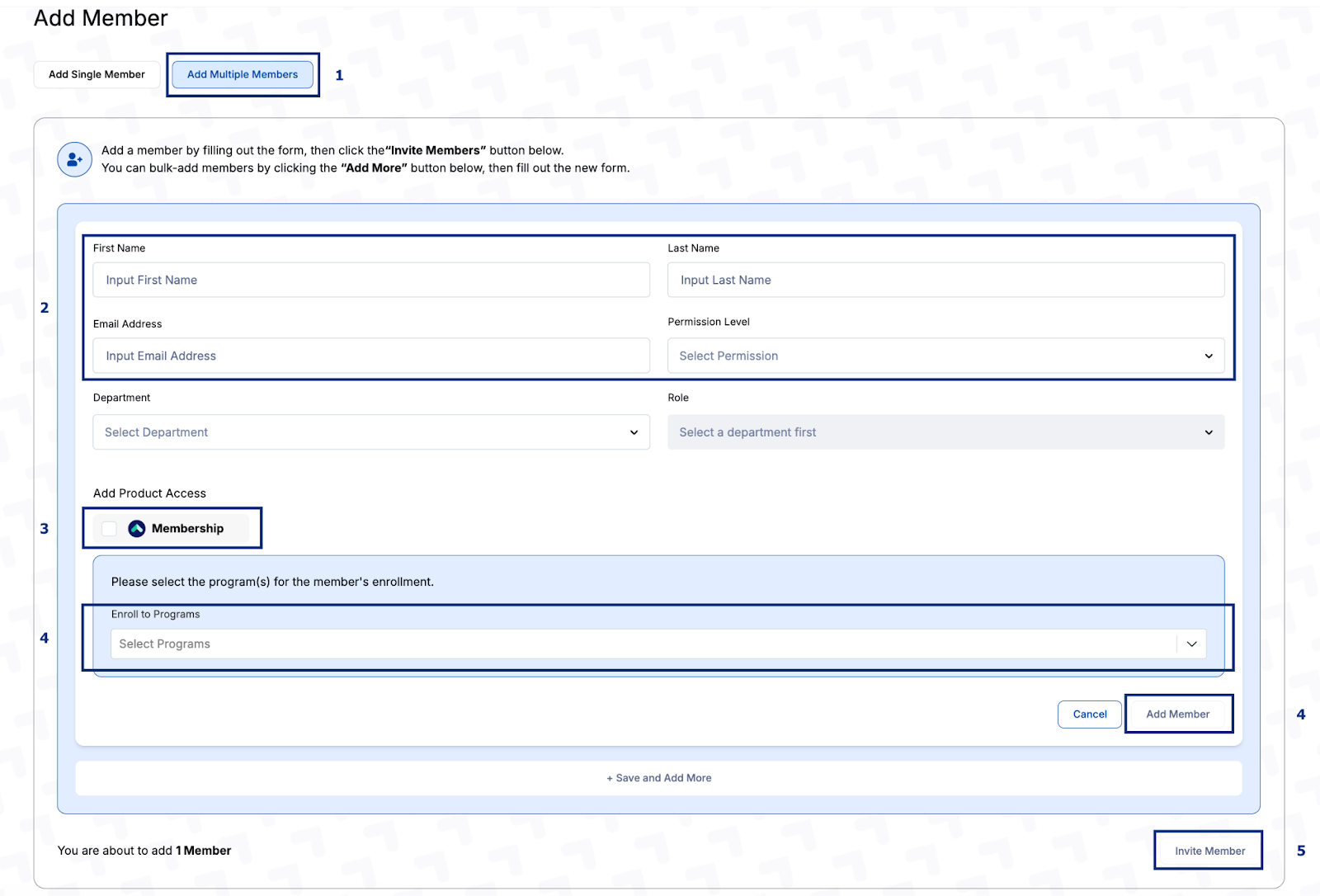Open the Select Programs enrollment dropdown

point(643,644)
